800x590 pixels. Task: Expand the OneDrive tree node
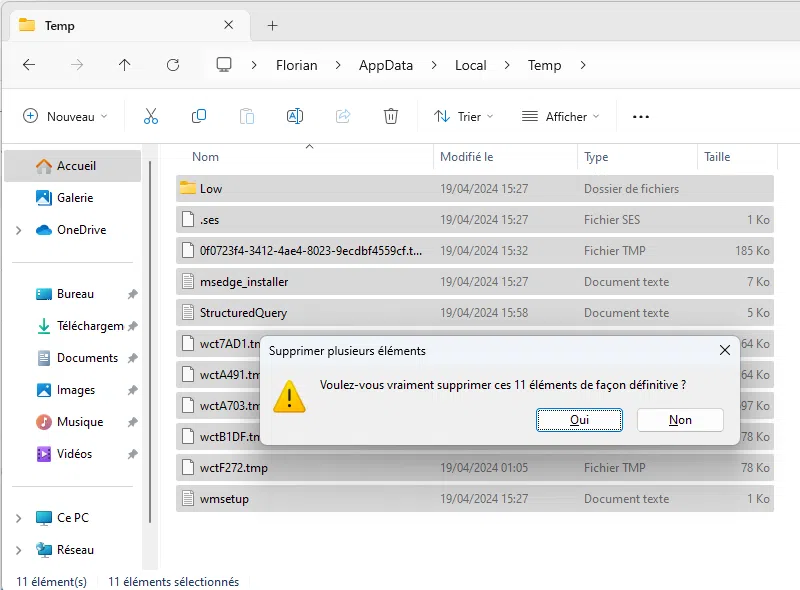(18, 230)
